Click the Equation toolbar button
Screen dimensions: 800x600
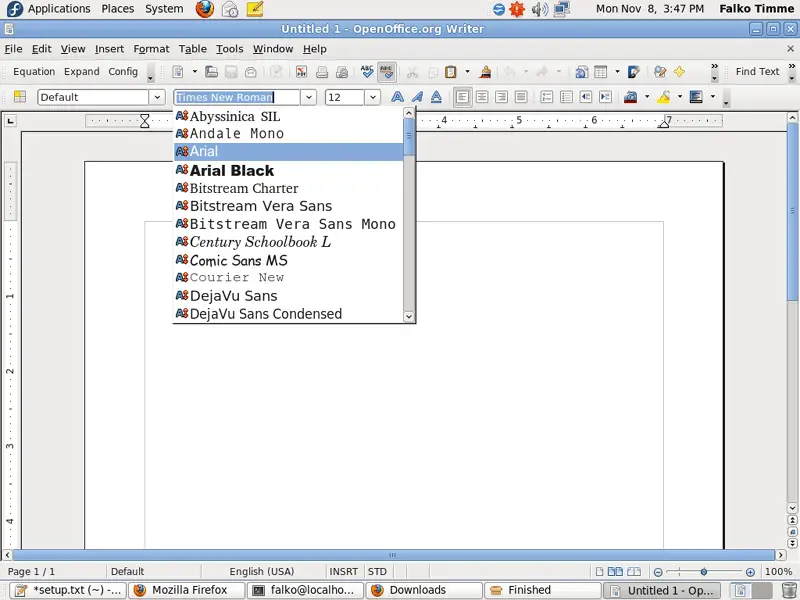click(x=34, y=71)
